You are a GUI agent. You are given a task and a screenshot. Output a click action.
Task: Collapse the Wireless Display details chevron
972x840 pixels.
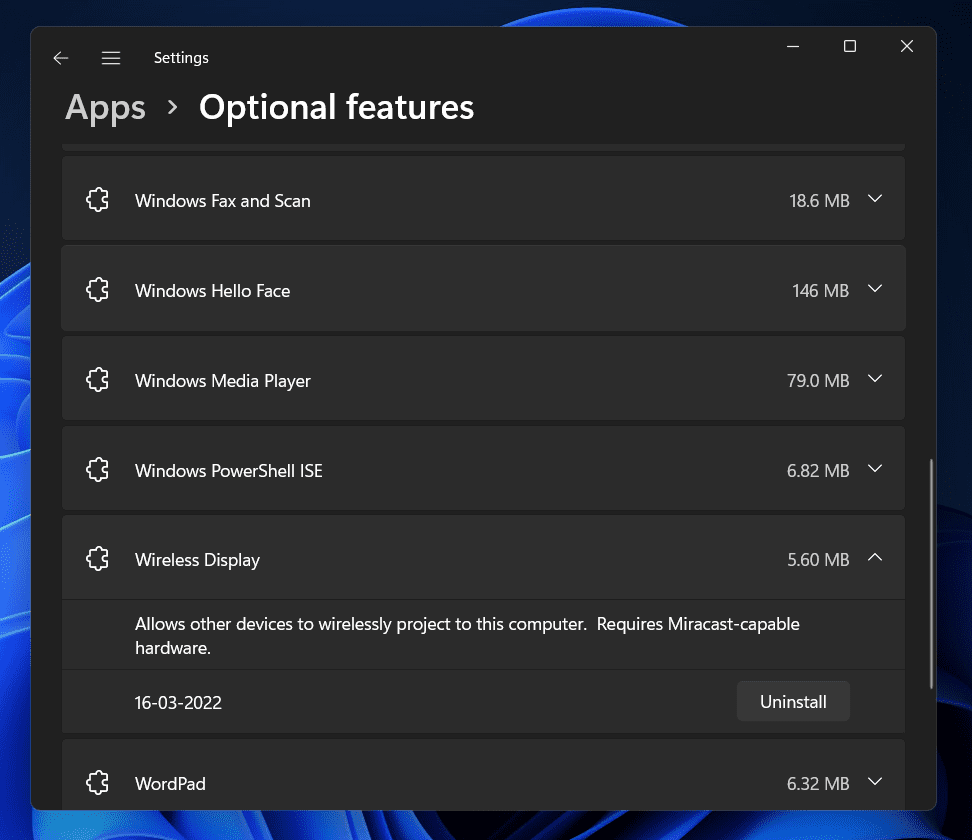(x=875, y=559)
